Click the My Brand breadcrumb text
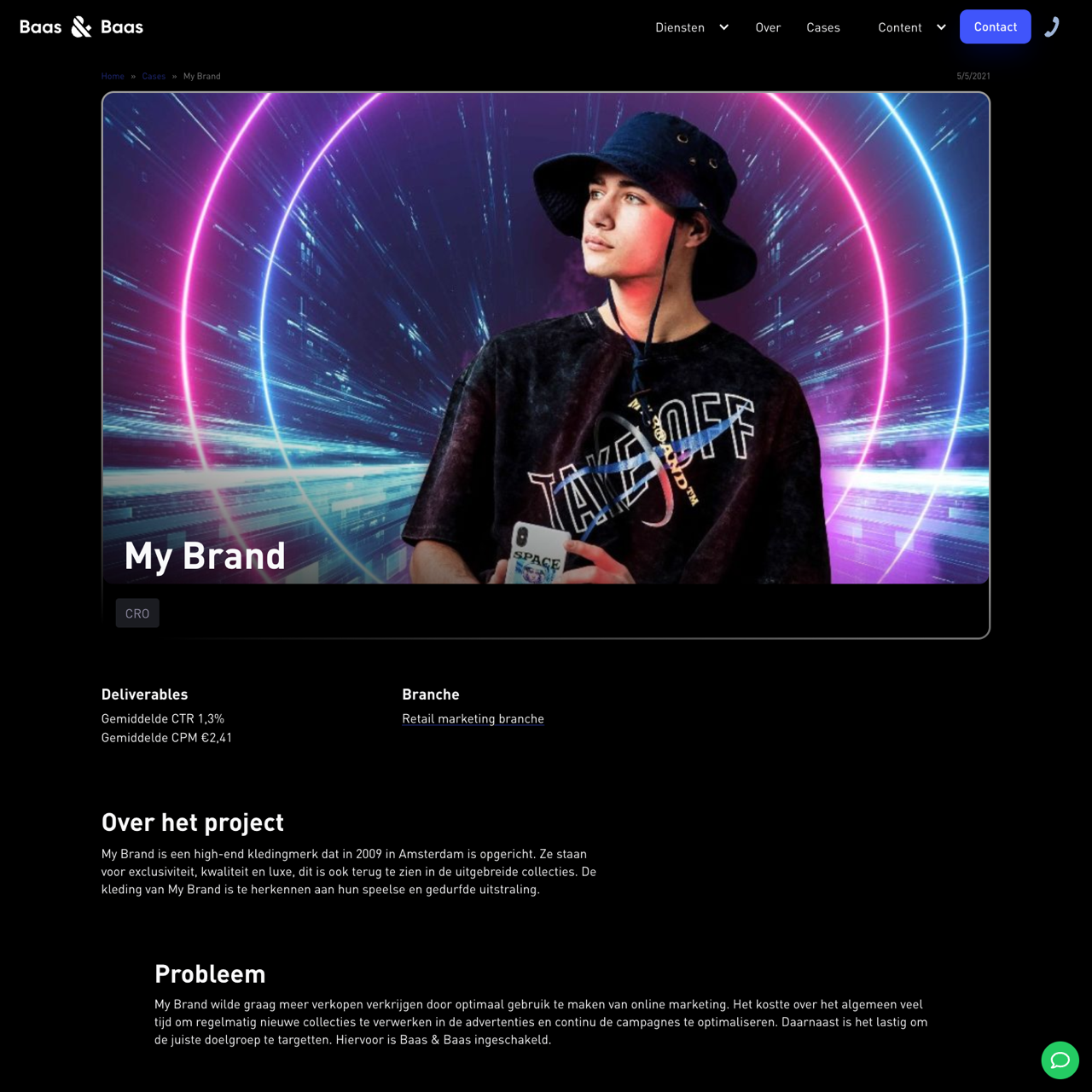 [x=202, y=76]
